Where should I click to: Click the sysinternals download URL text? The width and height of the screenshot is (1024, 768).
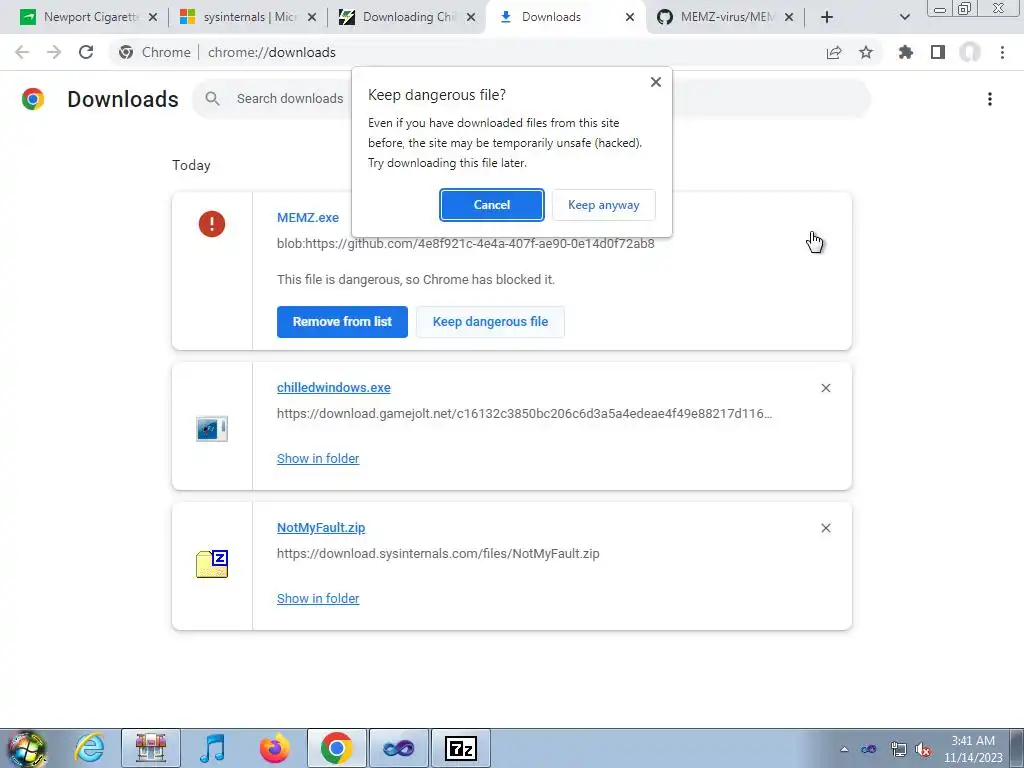(x=438, y=554)
